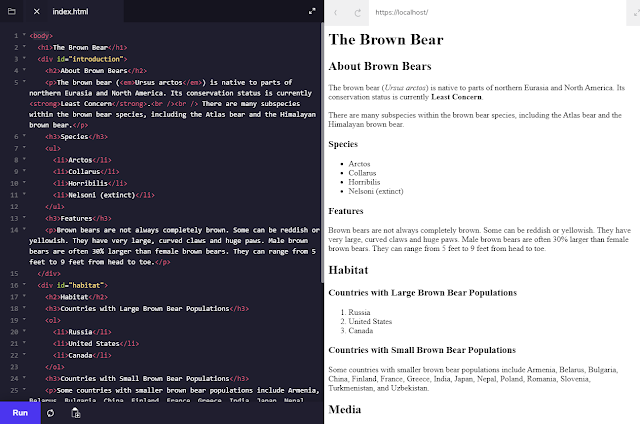
Task: Collapse the introduction div on line 3
Action: pyautogui.click(x=24, y=58)
